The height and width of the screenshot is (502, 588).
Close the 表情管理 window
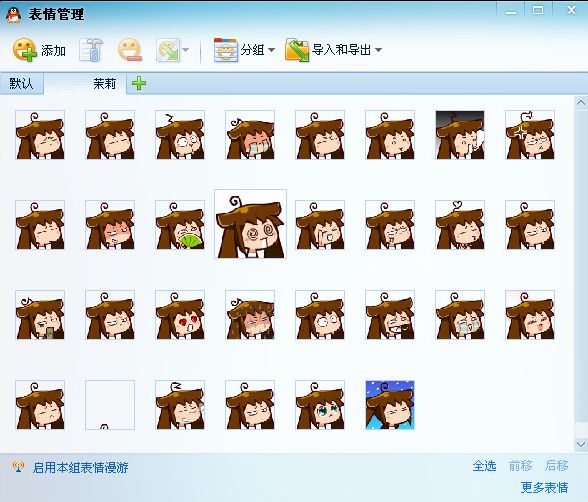point(571,10)
